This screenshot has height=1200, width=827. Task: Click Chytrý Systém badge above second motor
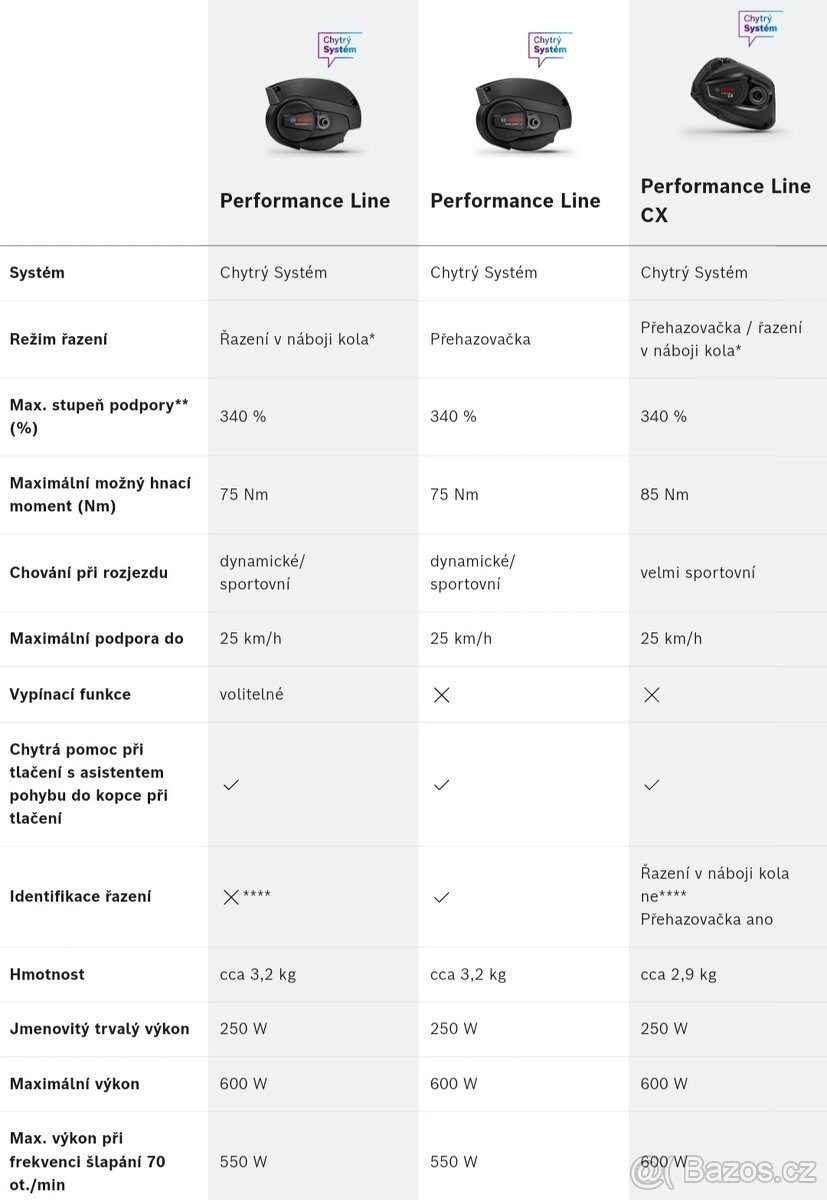point(549,46)
